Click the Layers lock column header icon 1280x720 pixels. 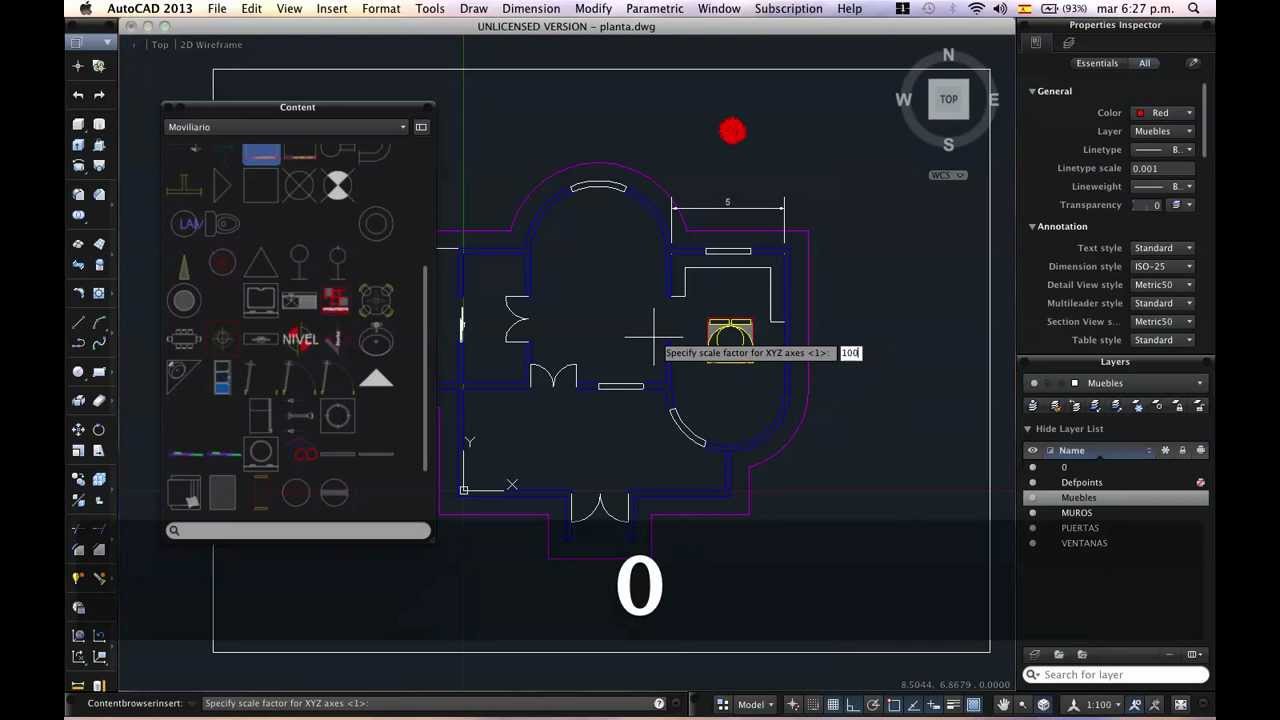coord(1182,450)
